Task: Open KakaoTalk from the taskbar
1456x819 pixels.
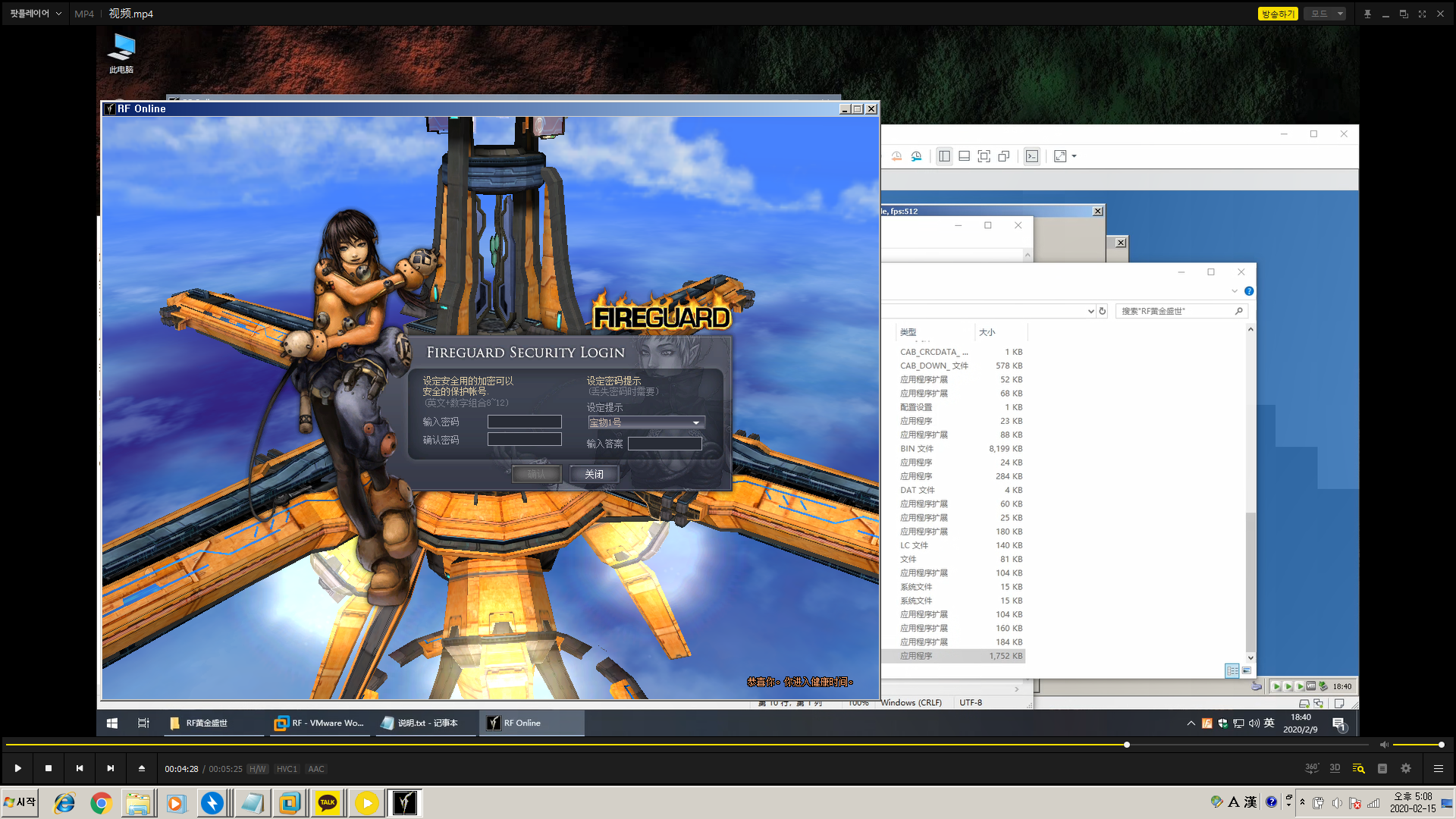Action: click(328, 802)
